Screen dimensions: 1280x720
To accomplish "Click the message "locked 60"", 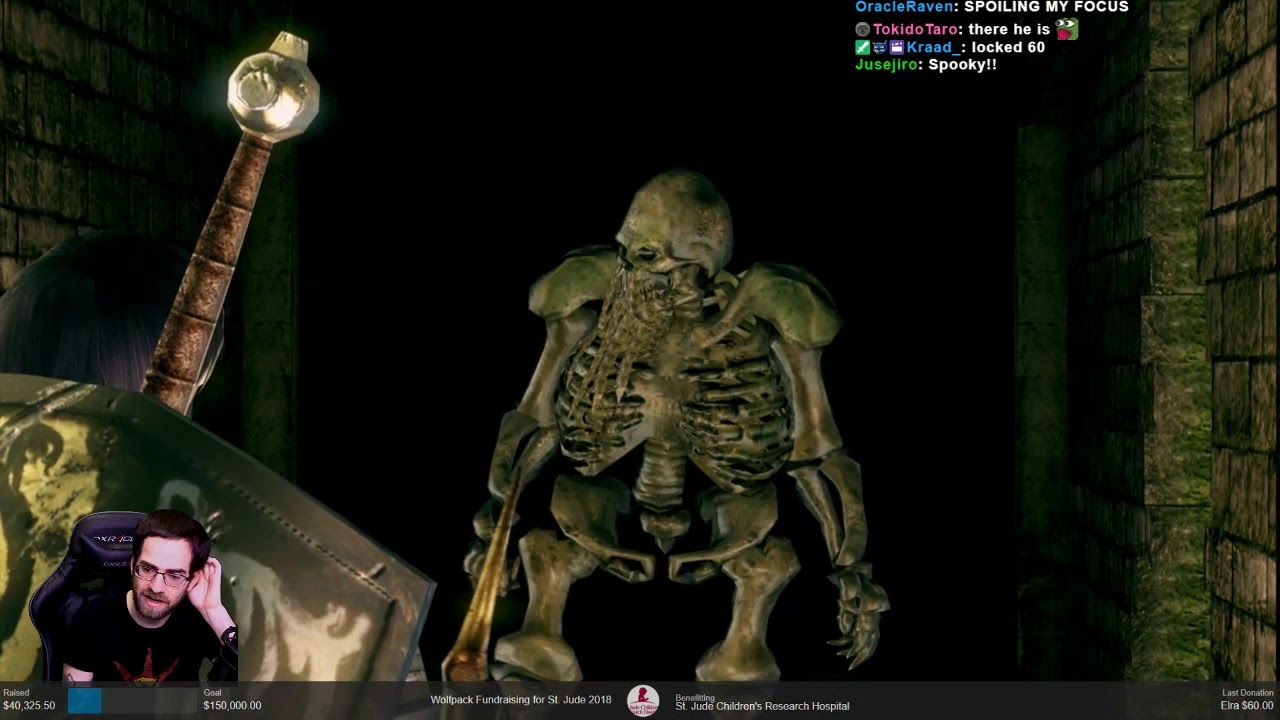I will pyautogui.click(x=1008, y=47).
